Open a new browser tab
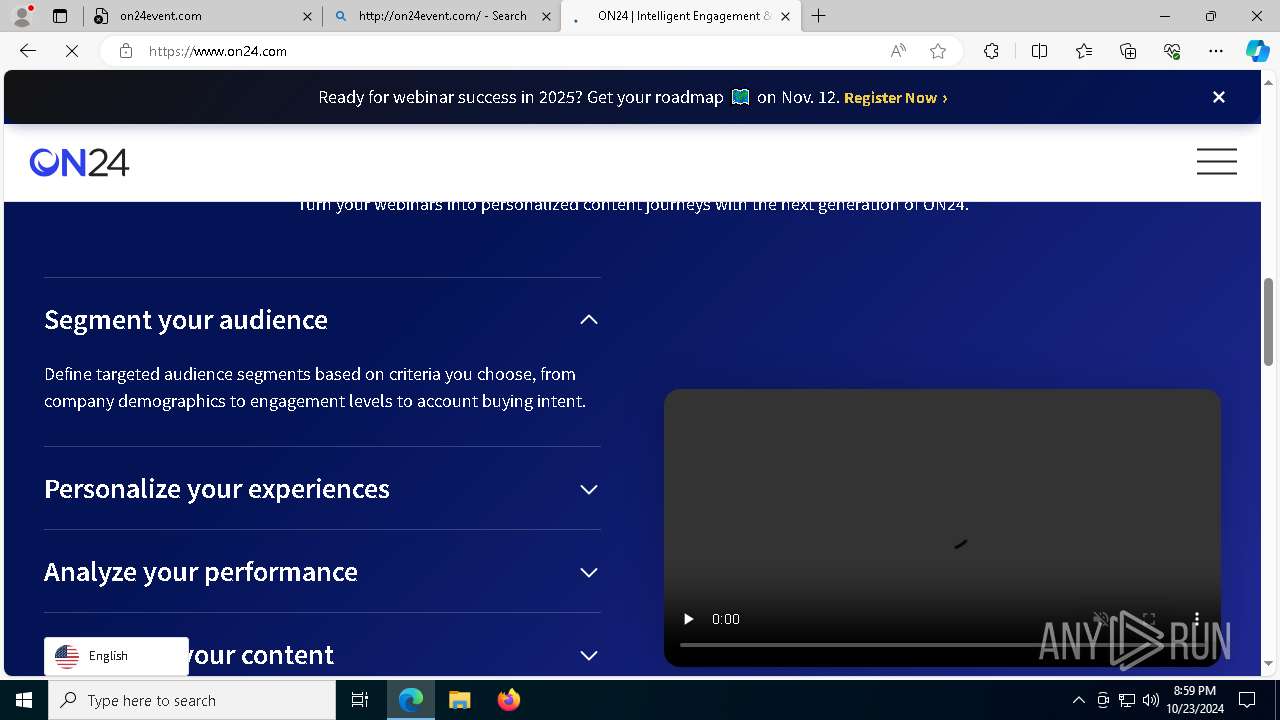 819,16
